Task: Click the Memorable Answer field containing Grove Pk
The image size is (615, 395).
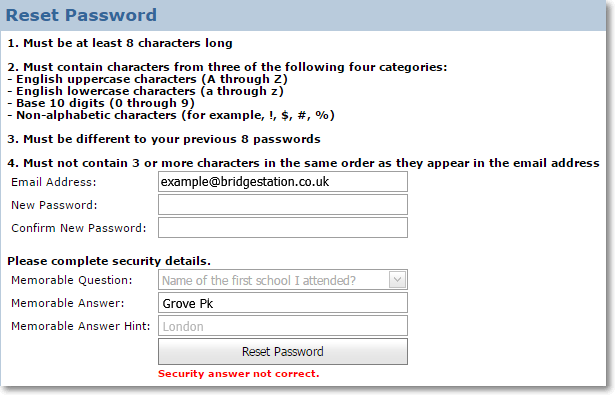Action: (283, 303)
